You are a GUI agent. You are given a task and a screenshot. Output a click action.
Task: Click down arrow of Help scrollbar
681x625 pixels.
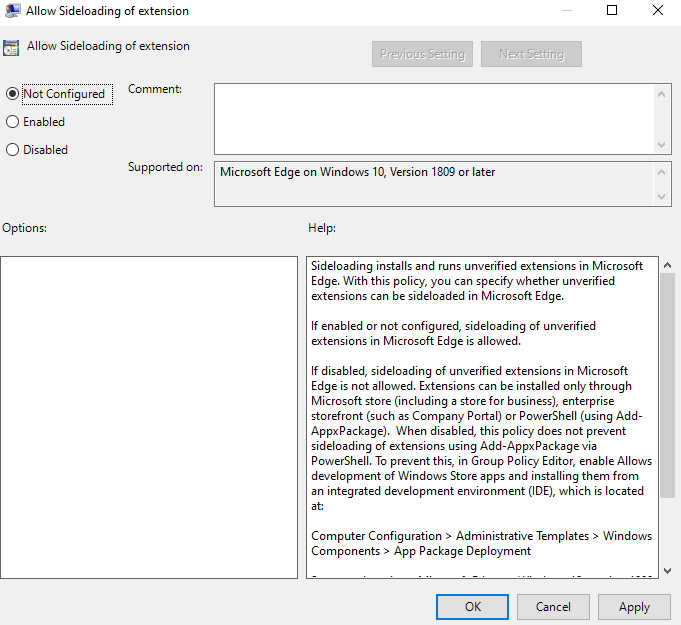click(668, 571)
